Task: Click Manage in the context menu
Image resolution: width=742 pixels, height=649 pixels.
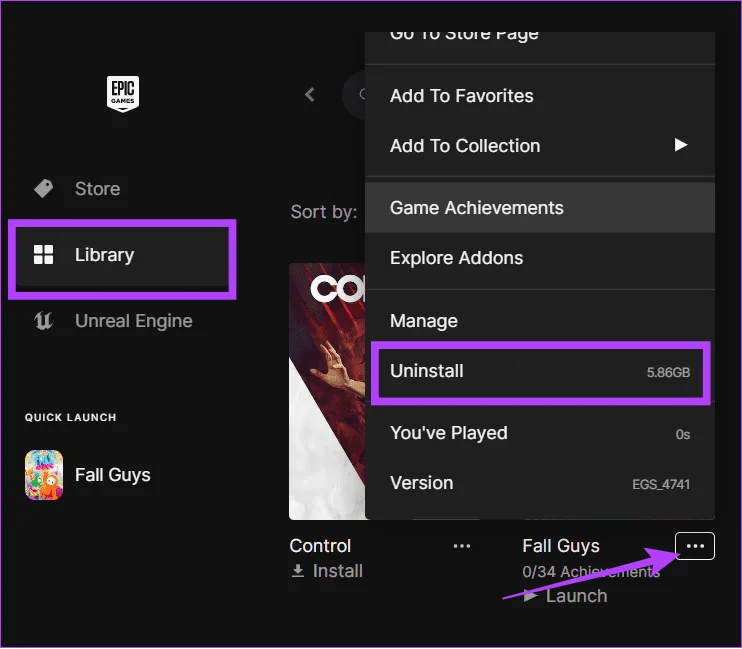Action: [540, 321]
